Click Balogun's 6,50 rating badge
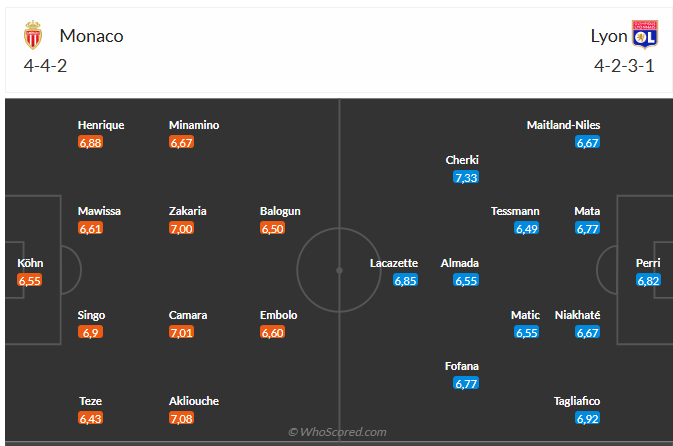The image size is (673, 446). [273, 229]
